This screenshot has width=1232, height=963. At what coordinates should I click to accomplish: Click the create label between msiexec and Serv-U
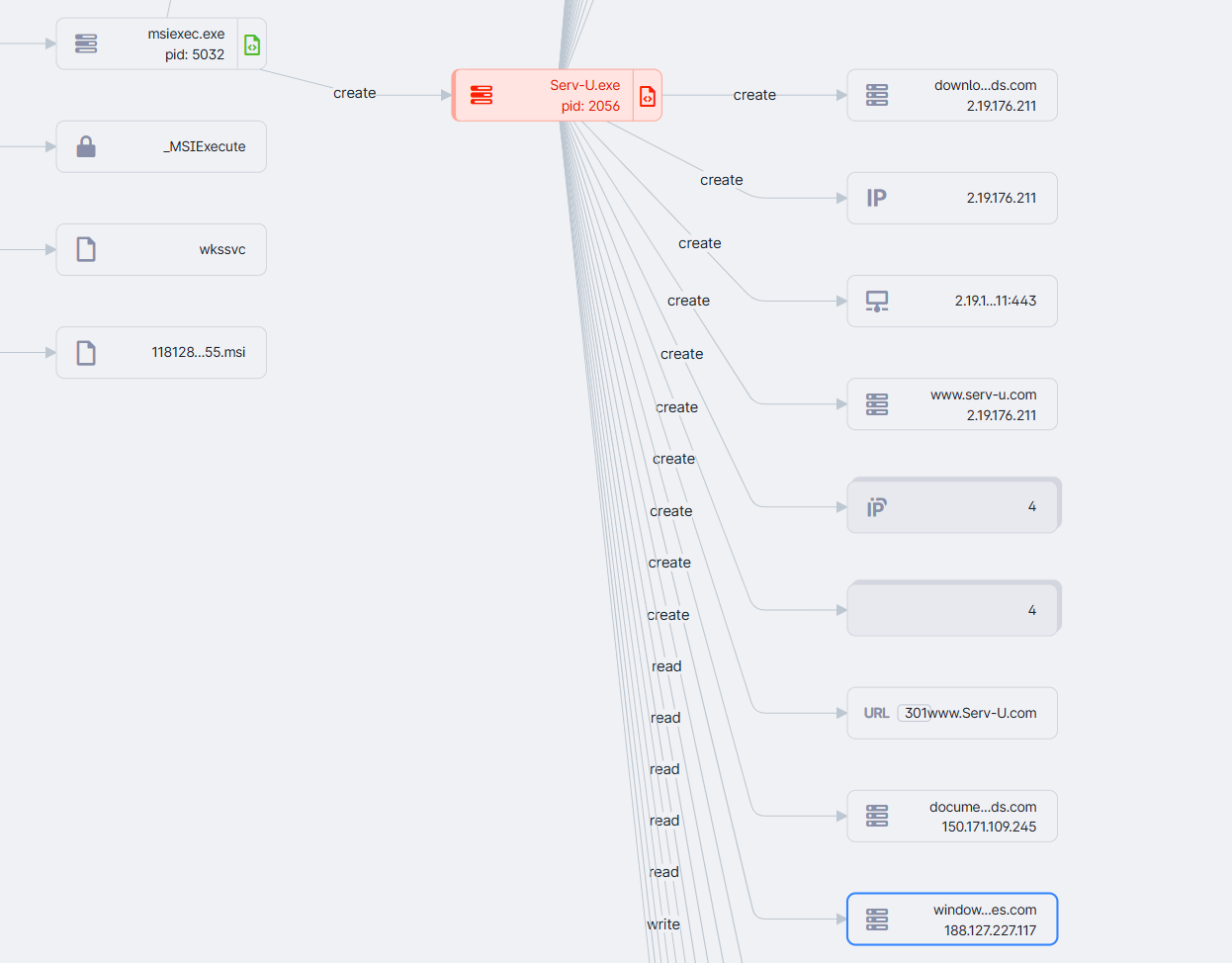[354, 93]
